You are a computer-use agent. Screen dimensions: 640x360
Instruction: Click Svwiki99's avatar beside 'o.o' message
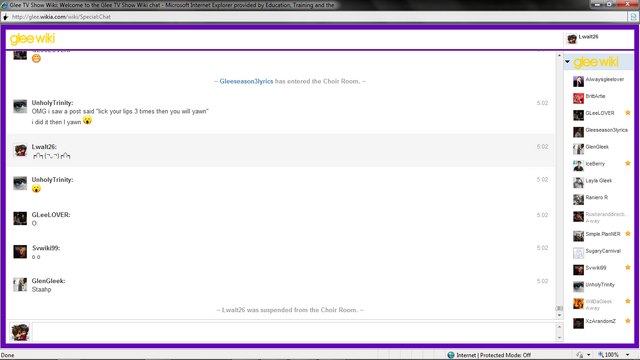click(20, 251)
